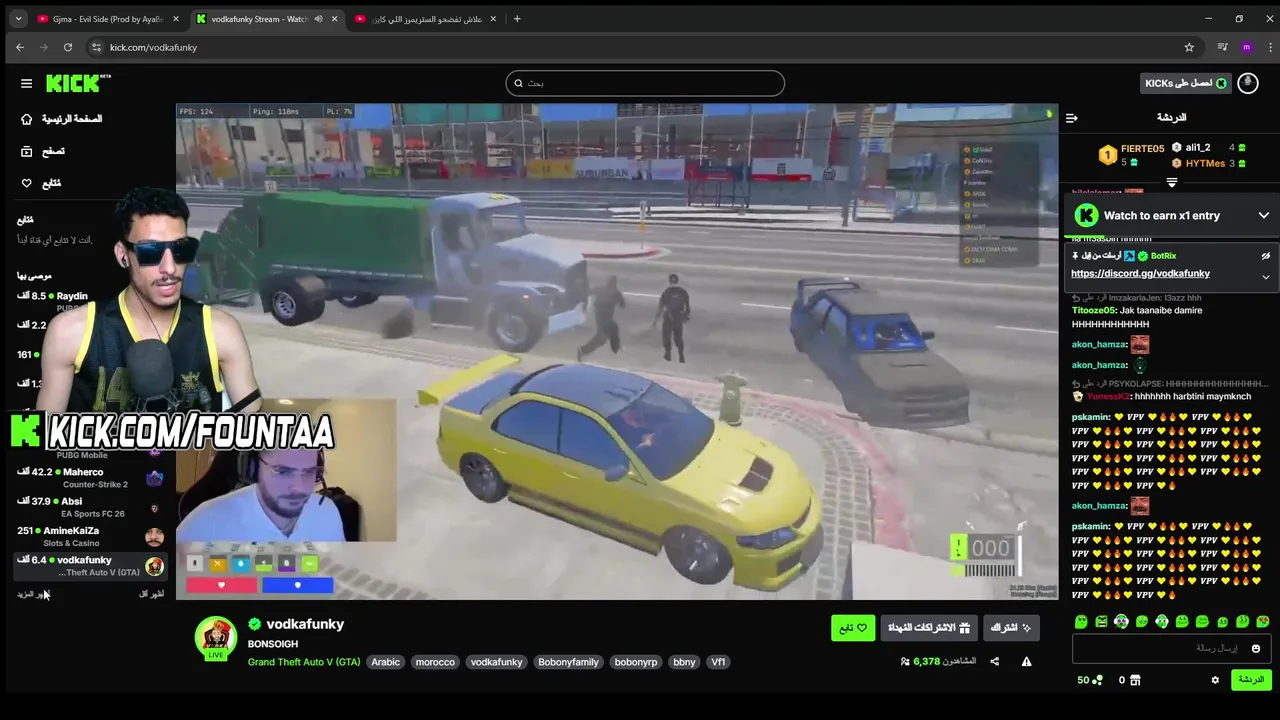
Task: Report the stream via warning icon
Action: point(1026,662)
